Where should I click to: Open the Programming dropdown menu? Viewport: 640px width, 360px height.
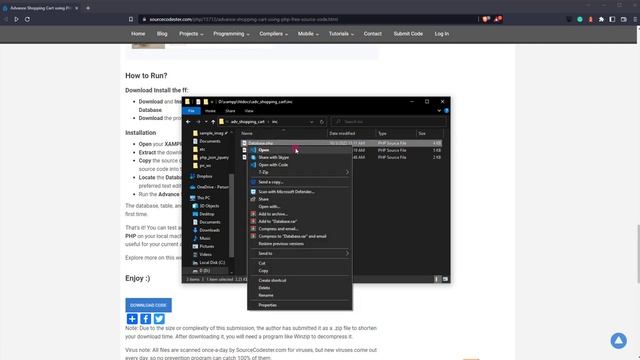click(231, 34)
